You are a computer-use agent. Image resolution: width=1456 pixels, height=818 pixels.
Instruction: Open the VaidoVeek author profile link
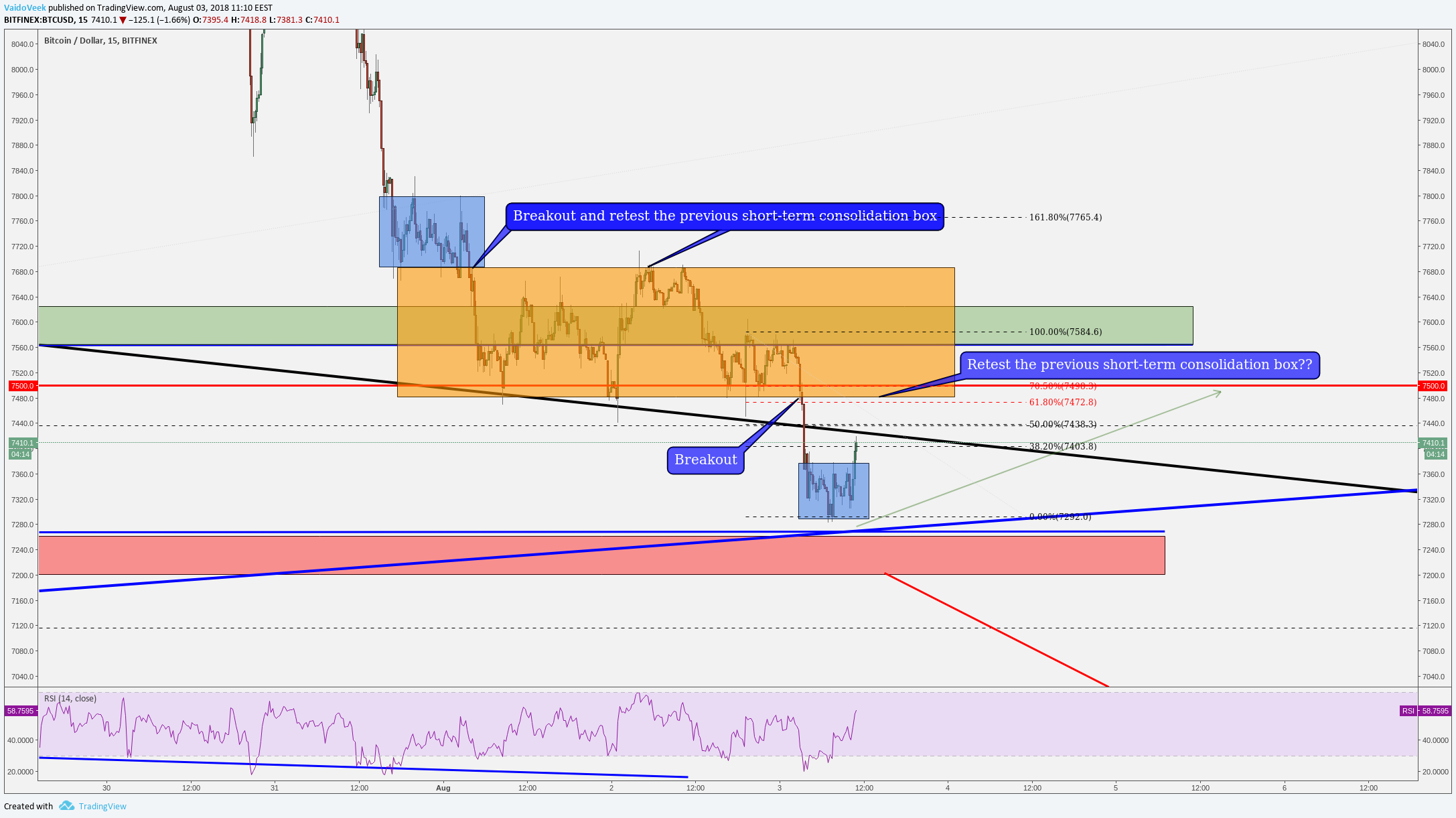point(25,8)
